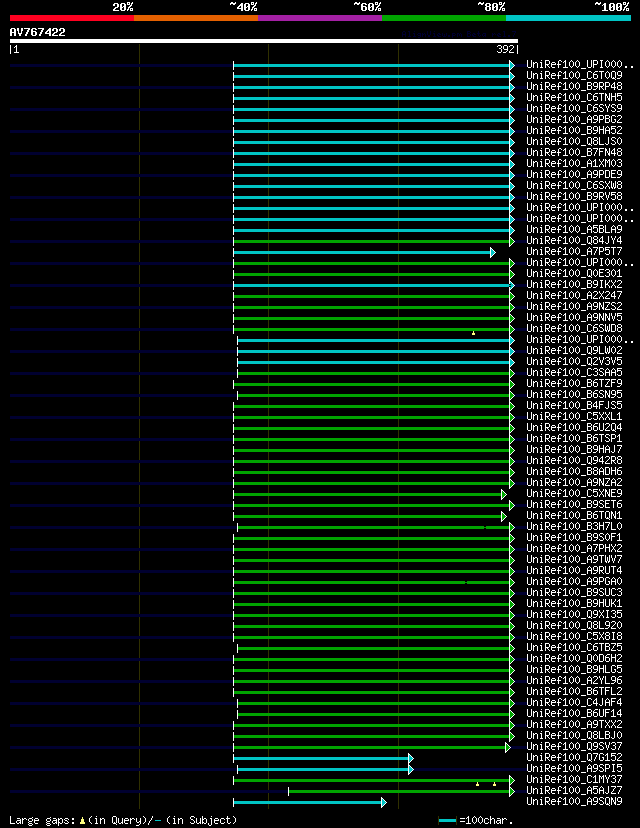Viewport: 640px width, 828px height.
Task: Click the cyan alignment bar of UniRef100_Q9LW02
Action: tap(374, 351)
